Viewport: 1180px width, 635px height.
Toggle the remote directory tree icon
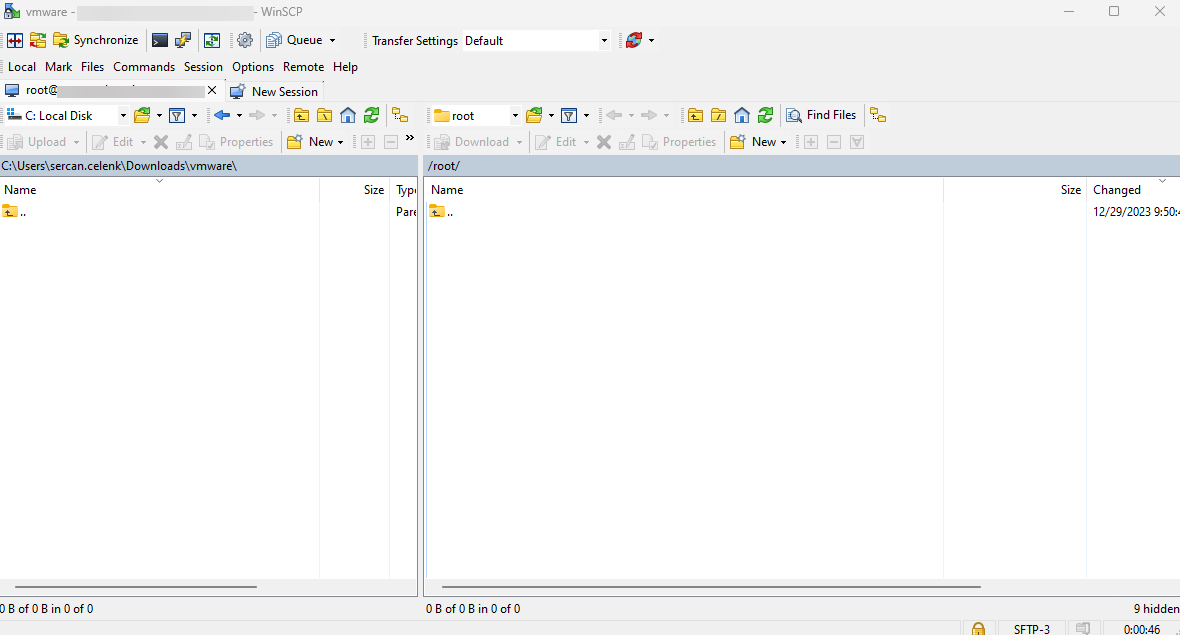pos(878,115)
